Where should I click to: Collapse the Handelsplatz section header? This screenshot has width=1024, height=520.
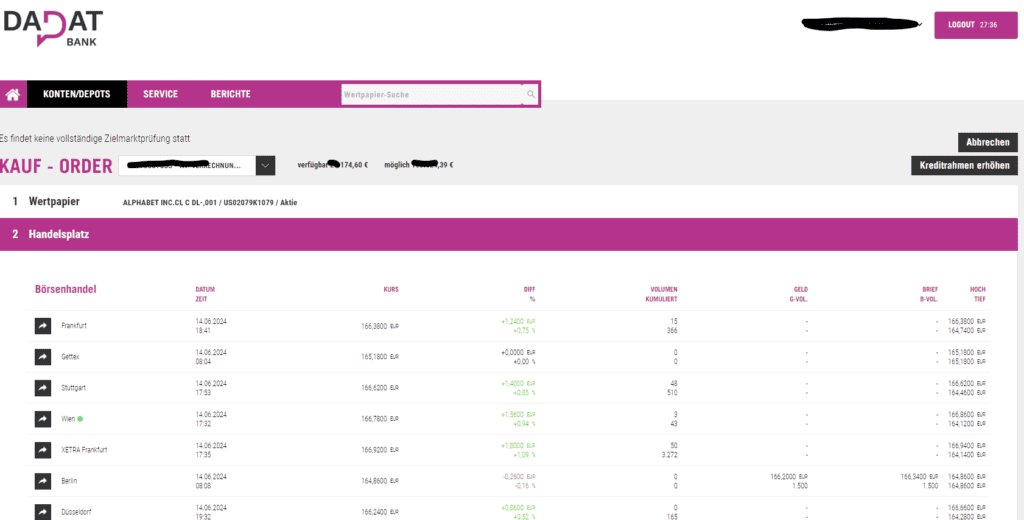(60, 235)
